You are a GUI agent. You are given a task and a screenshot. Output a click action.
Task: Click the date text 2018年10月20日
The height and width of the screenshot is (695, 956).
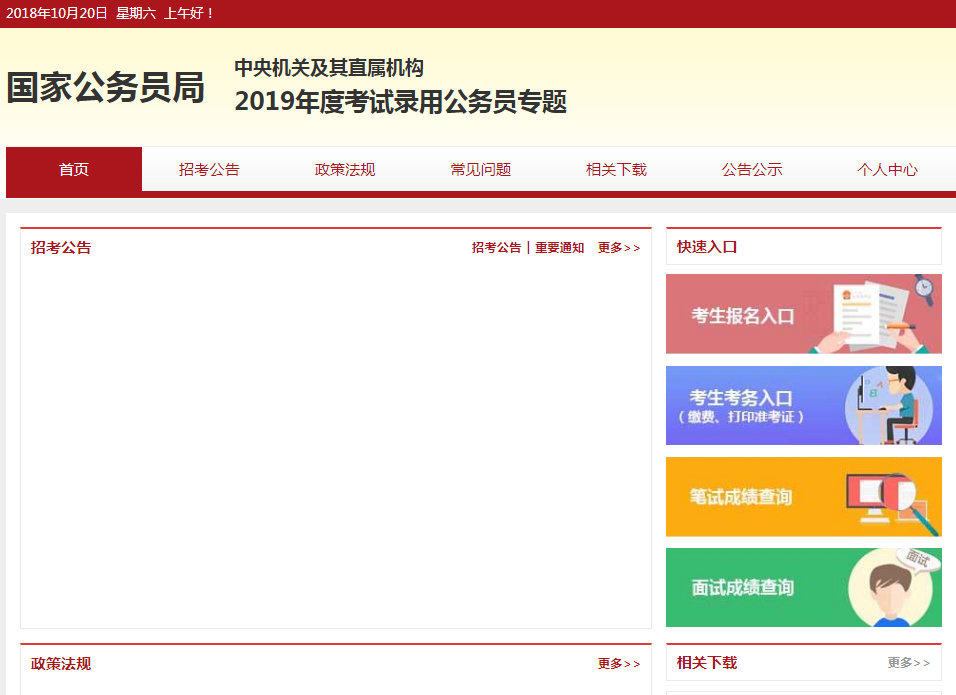tap(57, 13)
